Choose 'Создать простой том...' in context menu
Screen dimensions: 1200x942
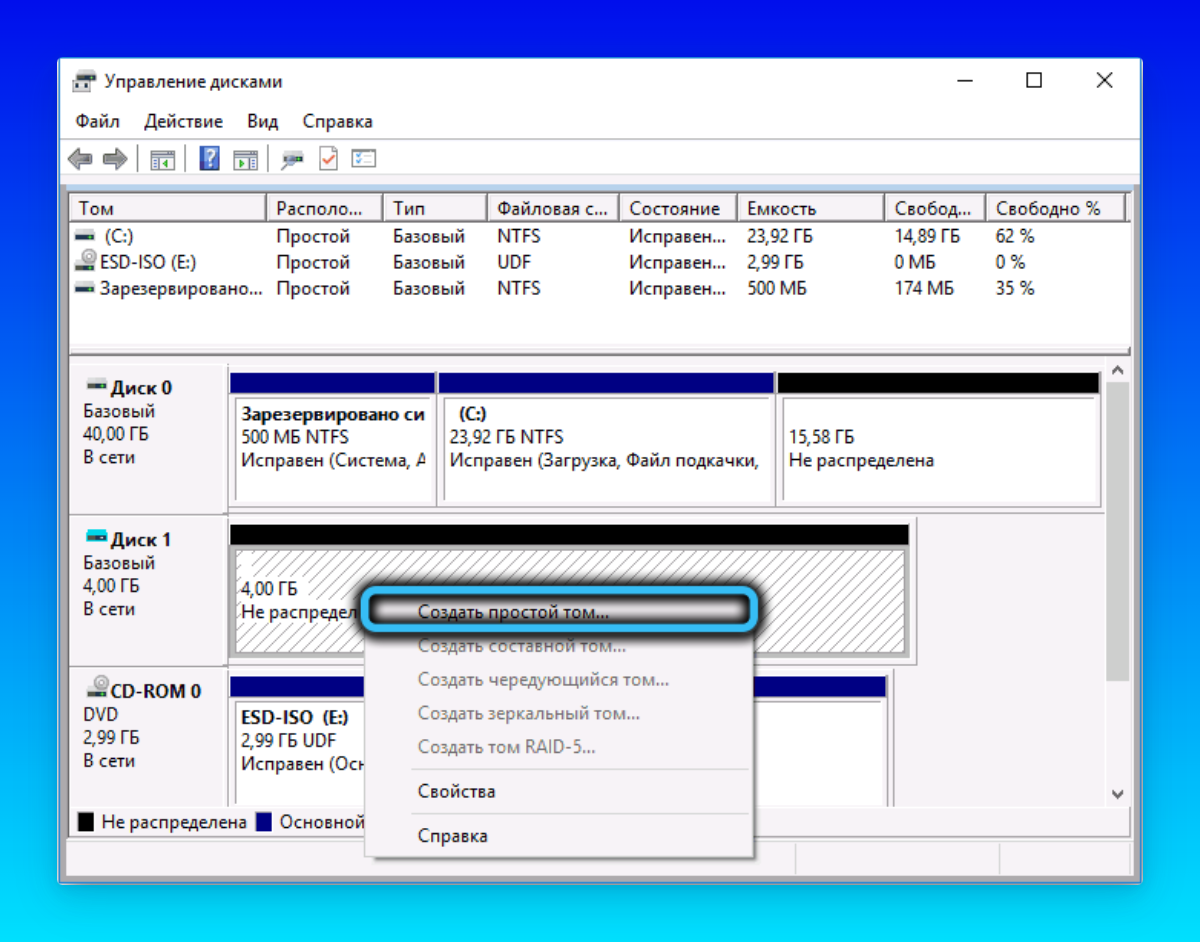point(513,612)
